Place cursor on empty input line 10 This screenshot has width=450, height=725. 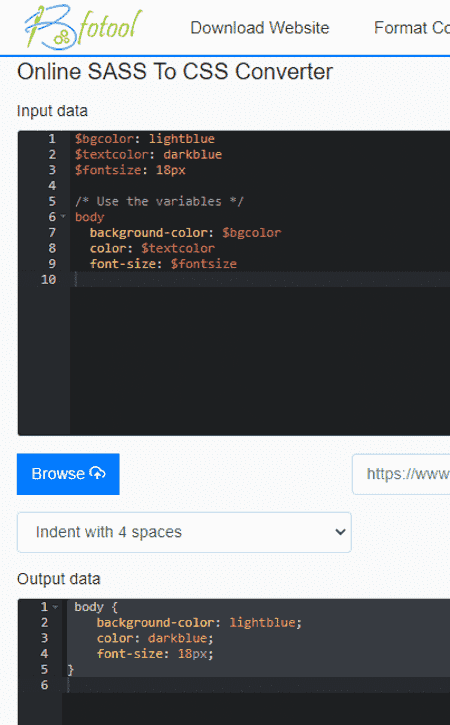click(x=259, y=279)
